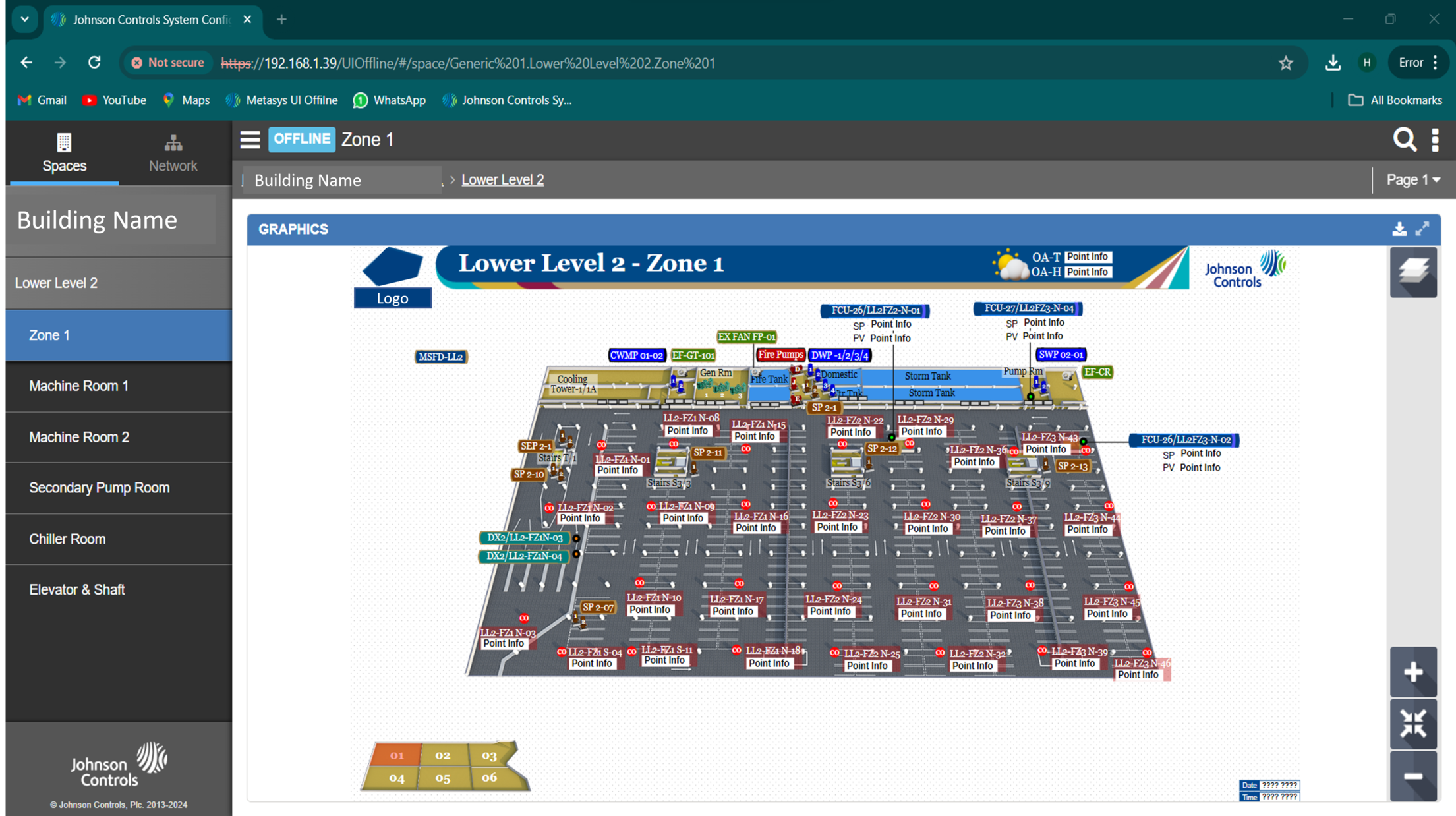Open the hamburger navigation menu
This screenshot has width=1456, height=816.
[x=250, y=140]
